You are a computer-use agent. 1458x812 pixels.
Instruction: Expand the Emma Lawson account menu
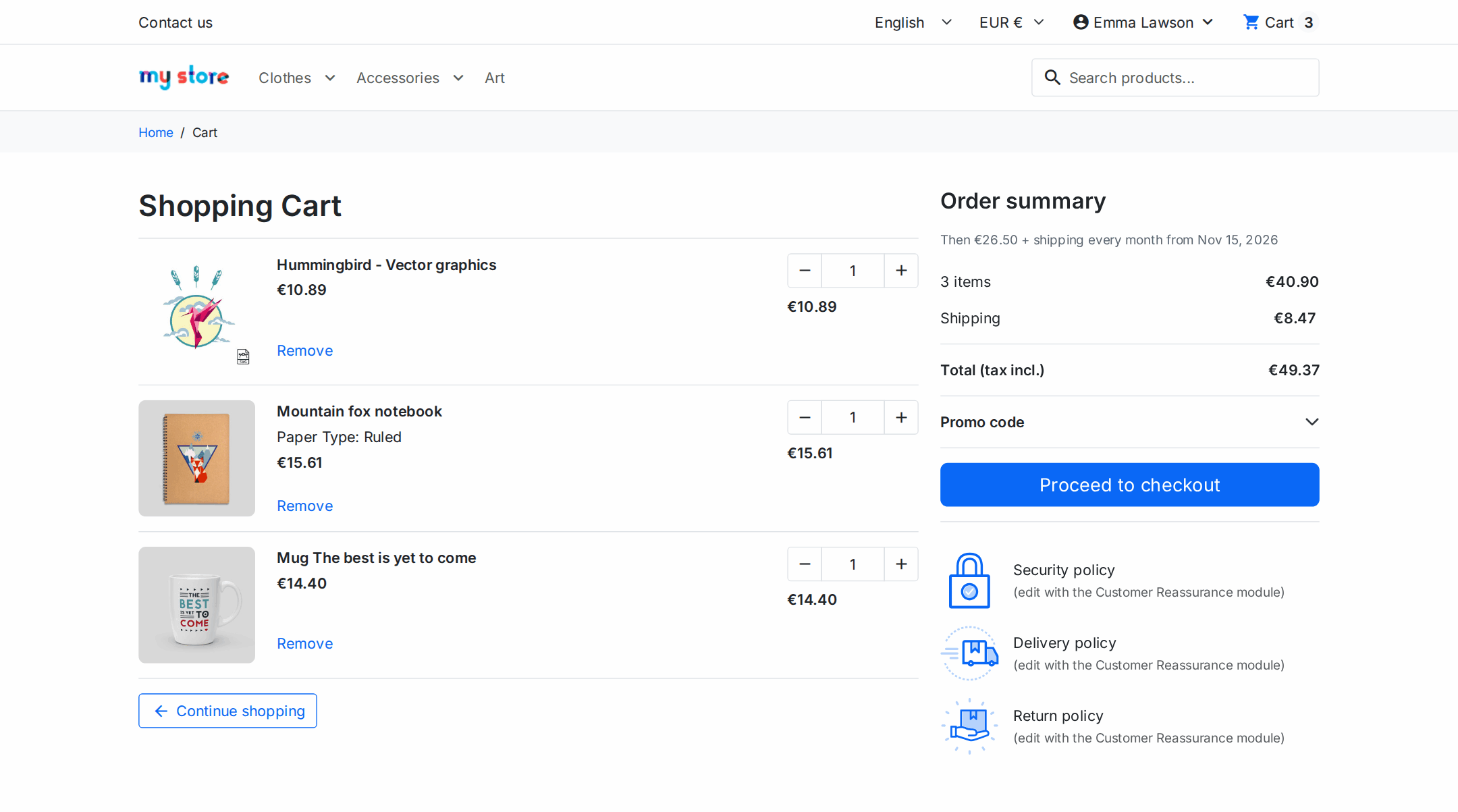click(1143, 22)
